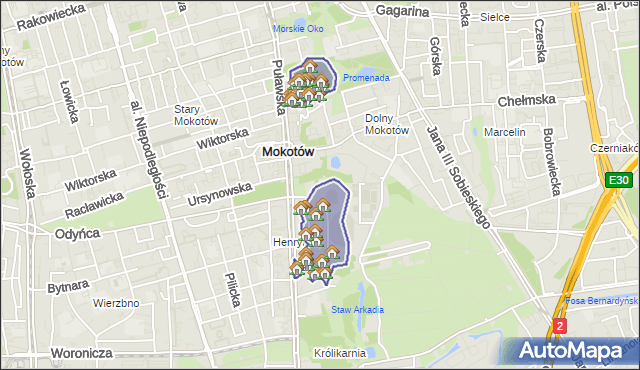Click the small blue pond below Mokotów label

336,162
